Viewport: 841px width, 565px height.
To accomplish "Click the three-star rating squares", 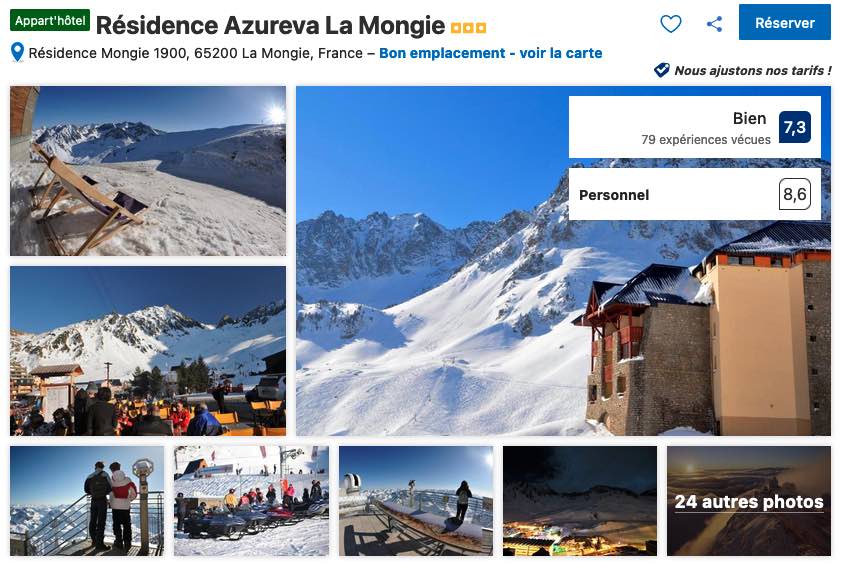I will [x=468, y=27].
